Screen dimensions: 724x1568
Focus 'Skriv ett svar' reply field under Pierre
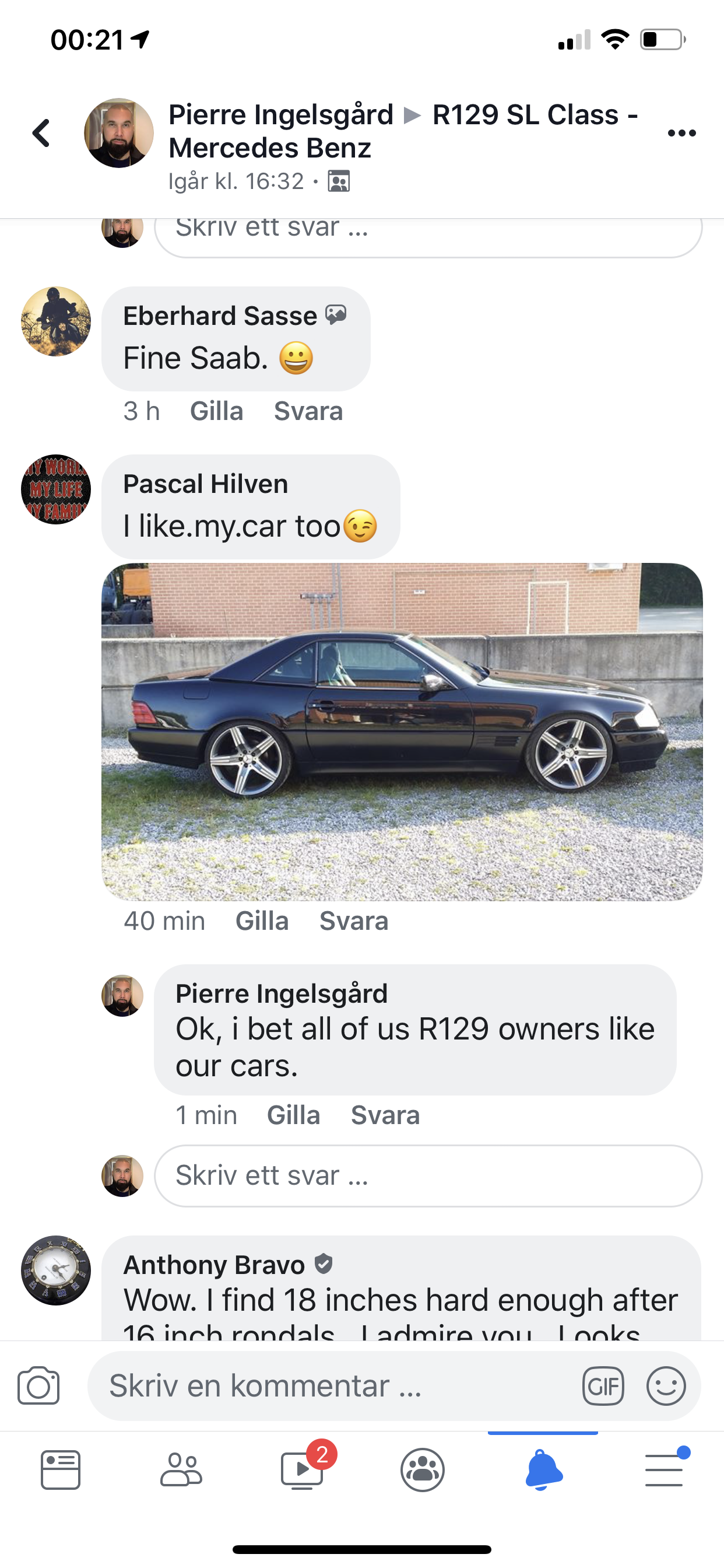pos(428,1175)
